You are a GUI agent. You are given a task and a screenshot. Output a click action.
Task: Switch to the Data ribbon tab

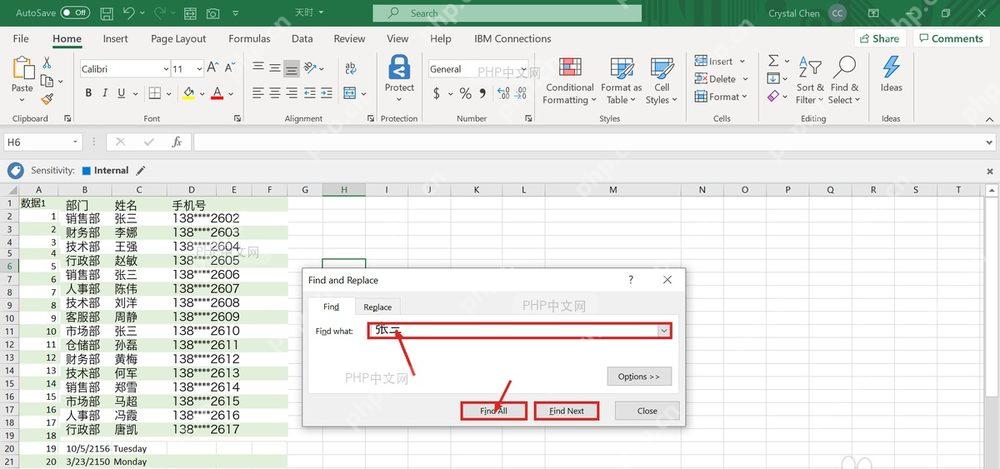[x=302, y=39]
